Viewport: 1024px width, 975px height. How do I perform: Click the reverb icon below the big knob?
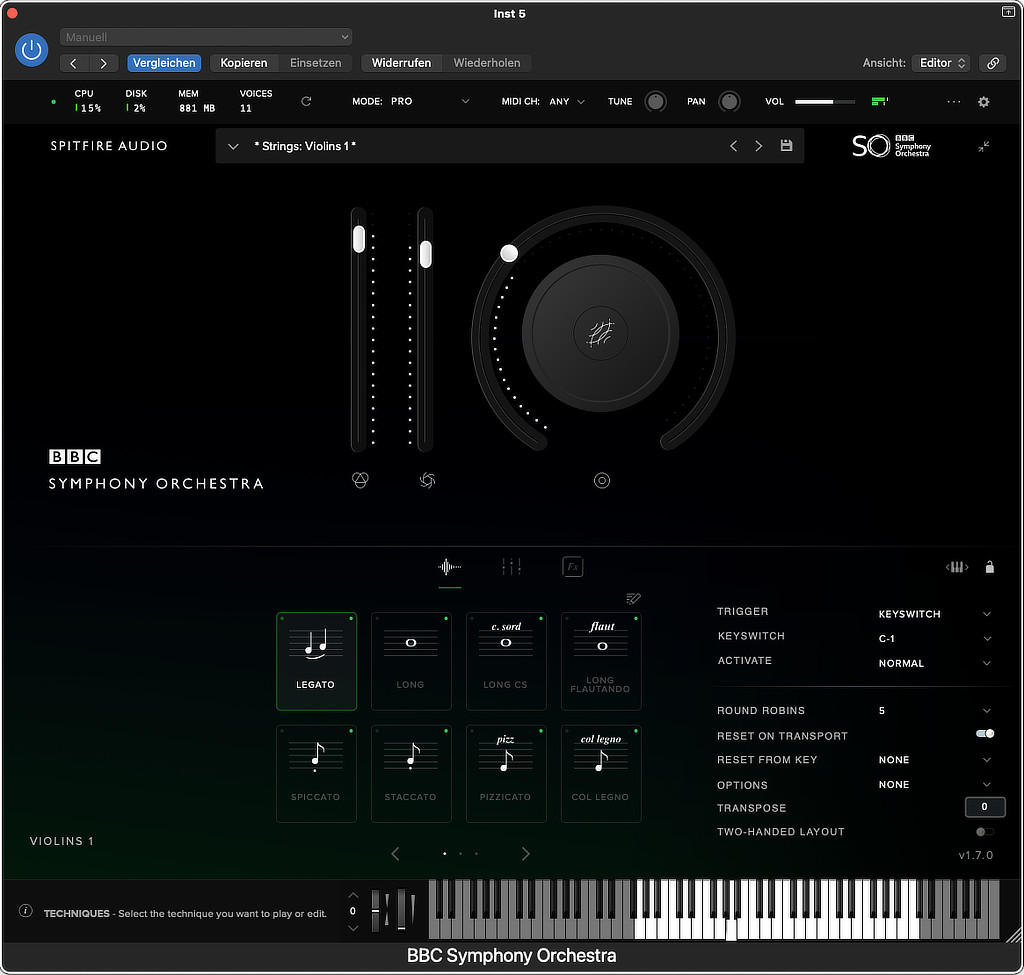click(x=601, y=481)
